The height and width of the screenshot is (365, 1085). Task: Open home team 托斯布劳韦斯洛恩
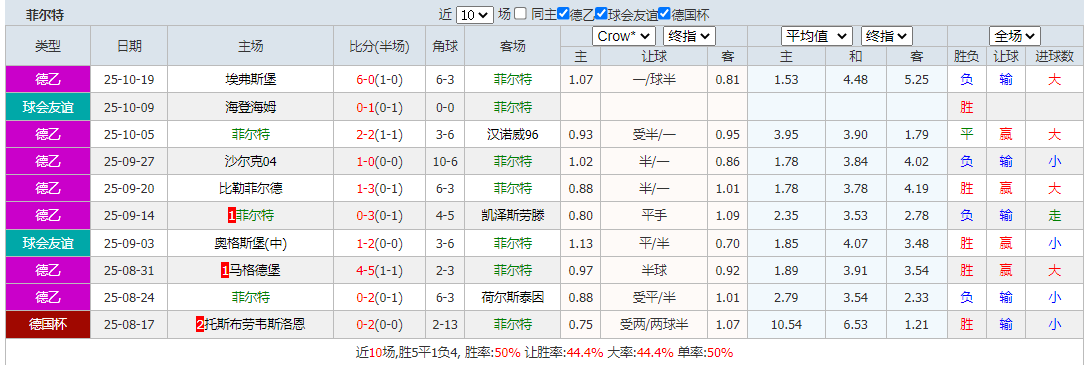coord(255,323)
